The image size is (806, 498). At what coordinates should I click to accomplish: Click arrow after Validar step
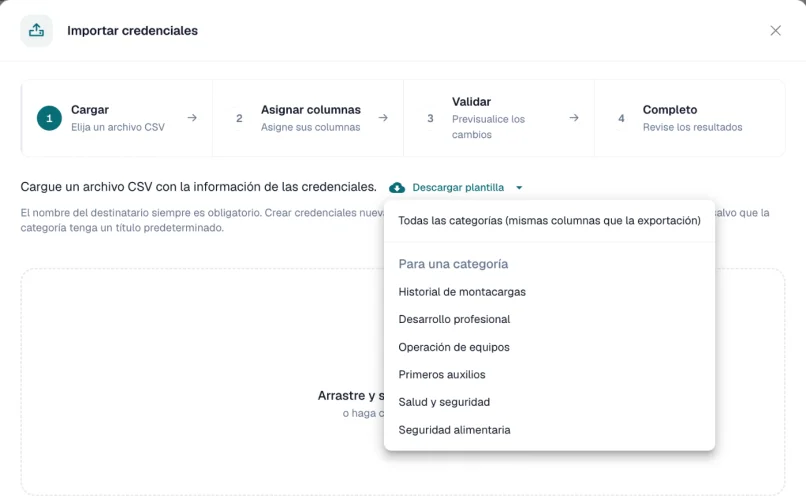(574, 118)
